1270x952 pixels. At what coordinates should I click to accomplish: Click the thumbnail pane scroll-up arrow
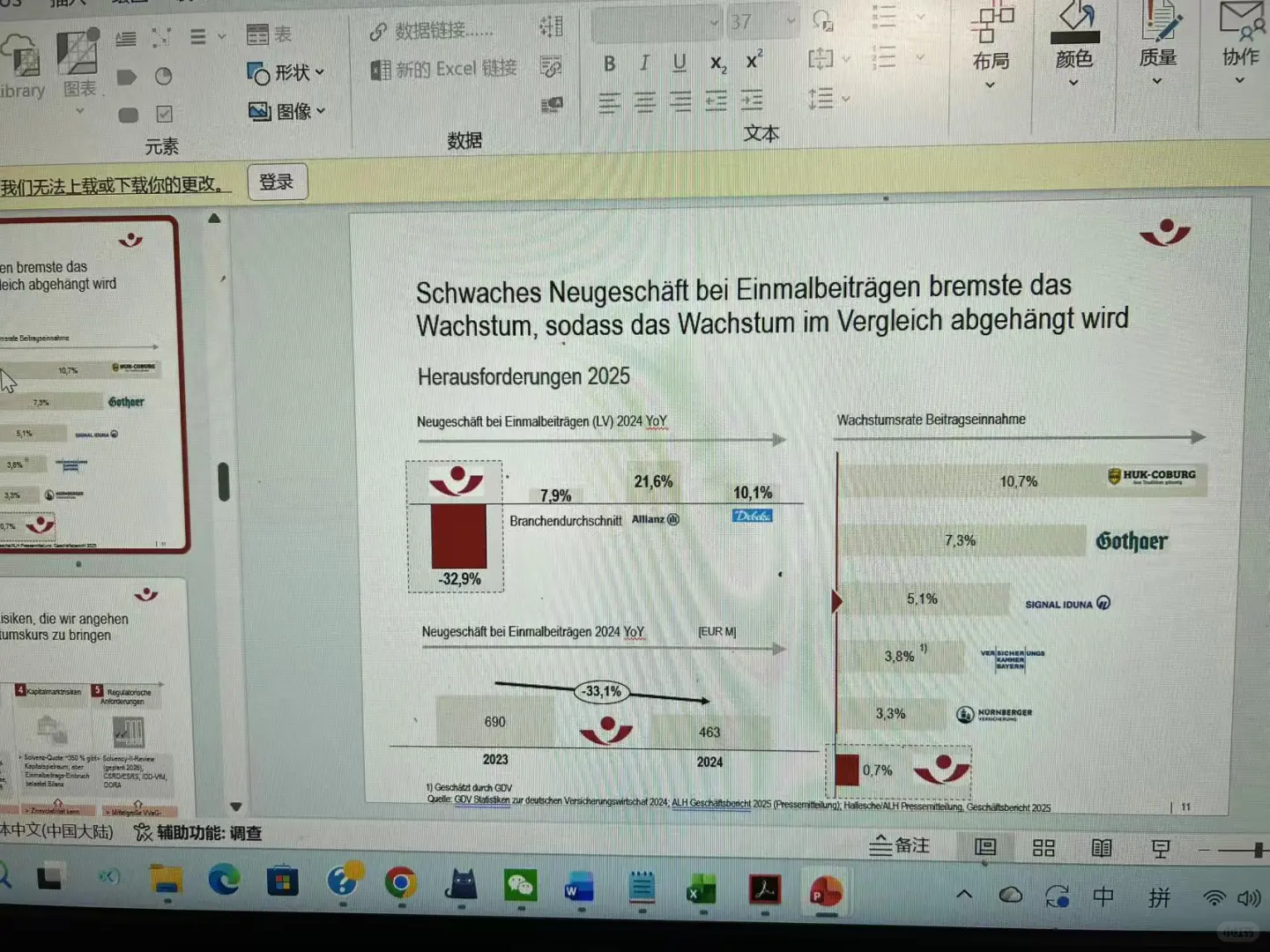point(214,219)
